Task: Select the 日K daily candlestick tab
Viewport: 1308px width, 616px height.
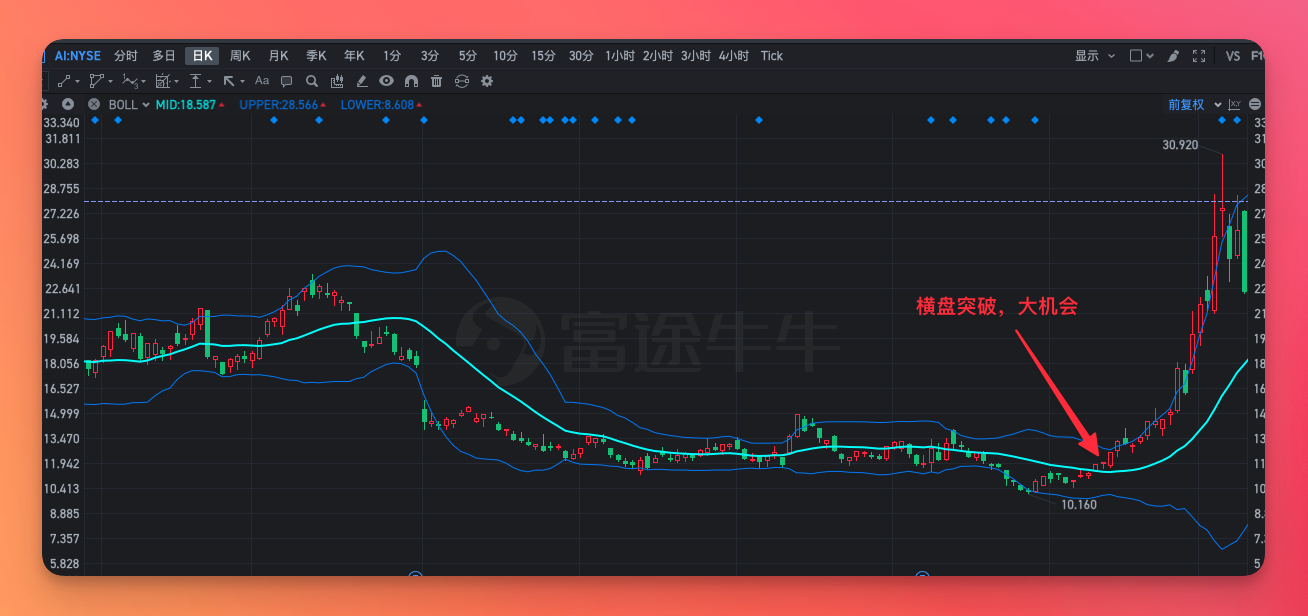Action: 202,56
